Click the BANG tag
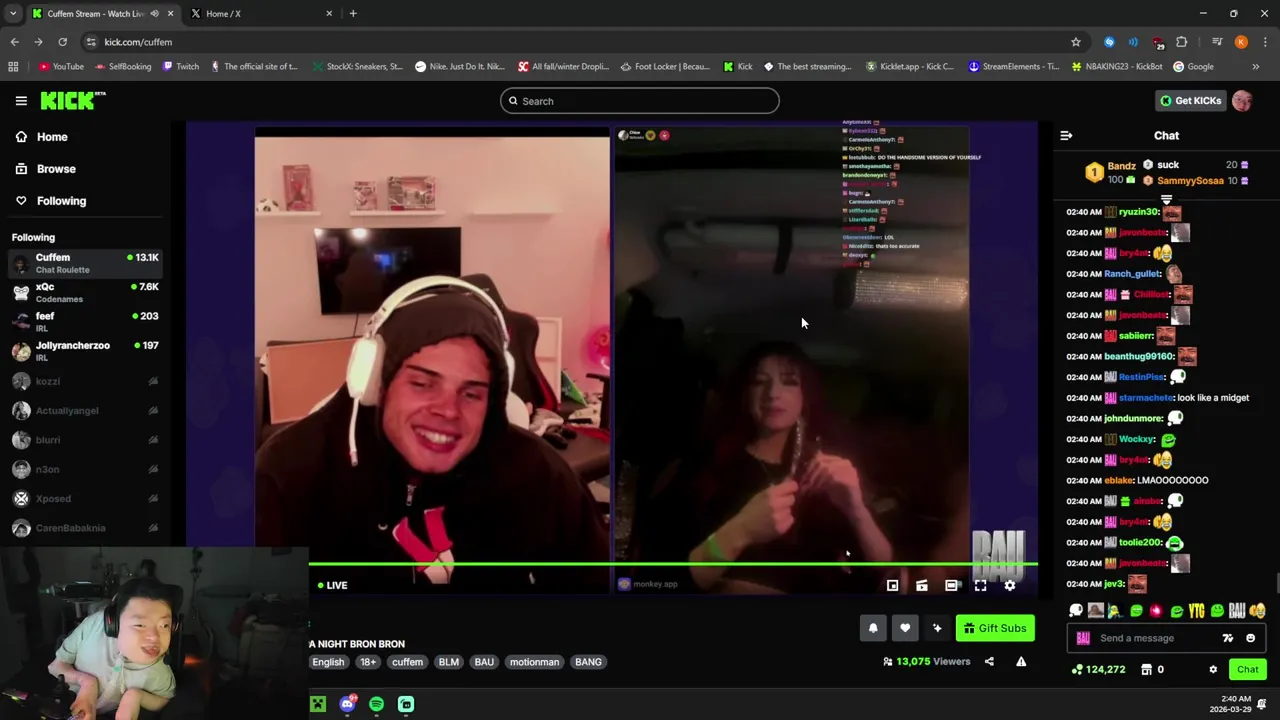Image resolution: width=1280 pixels, height=720 pixels. 588,662
